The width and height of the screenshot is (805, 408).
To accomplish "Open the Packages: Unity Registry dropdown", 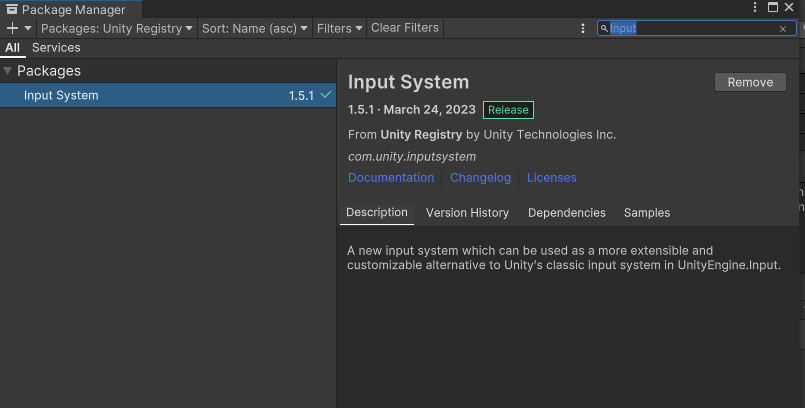I will point(117,28).
